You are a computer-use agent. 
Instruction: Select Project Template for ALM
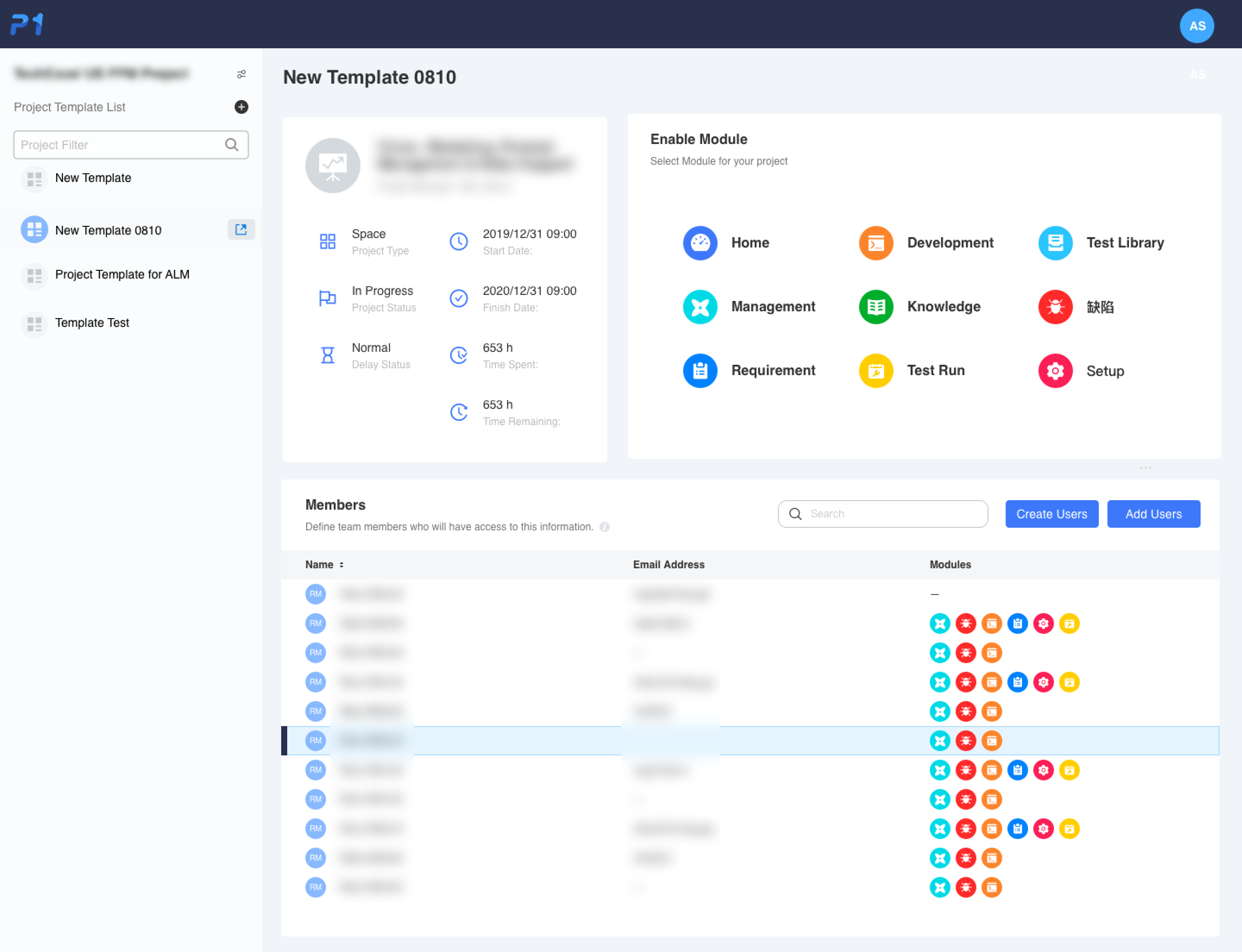[122, 275]
